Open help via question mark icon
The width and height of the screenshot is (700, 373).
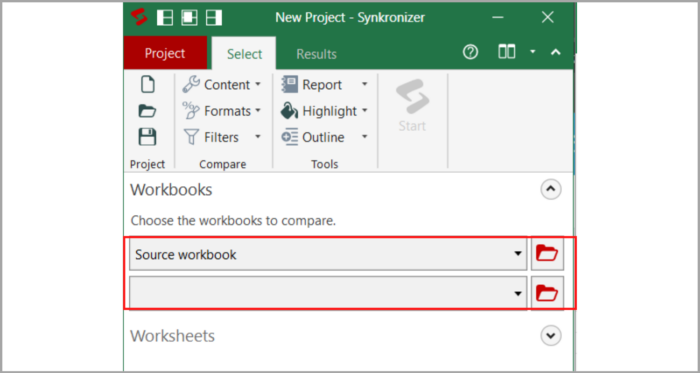(470, 53)
